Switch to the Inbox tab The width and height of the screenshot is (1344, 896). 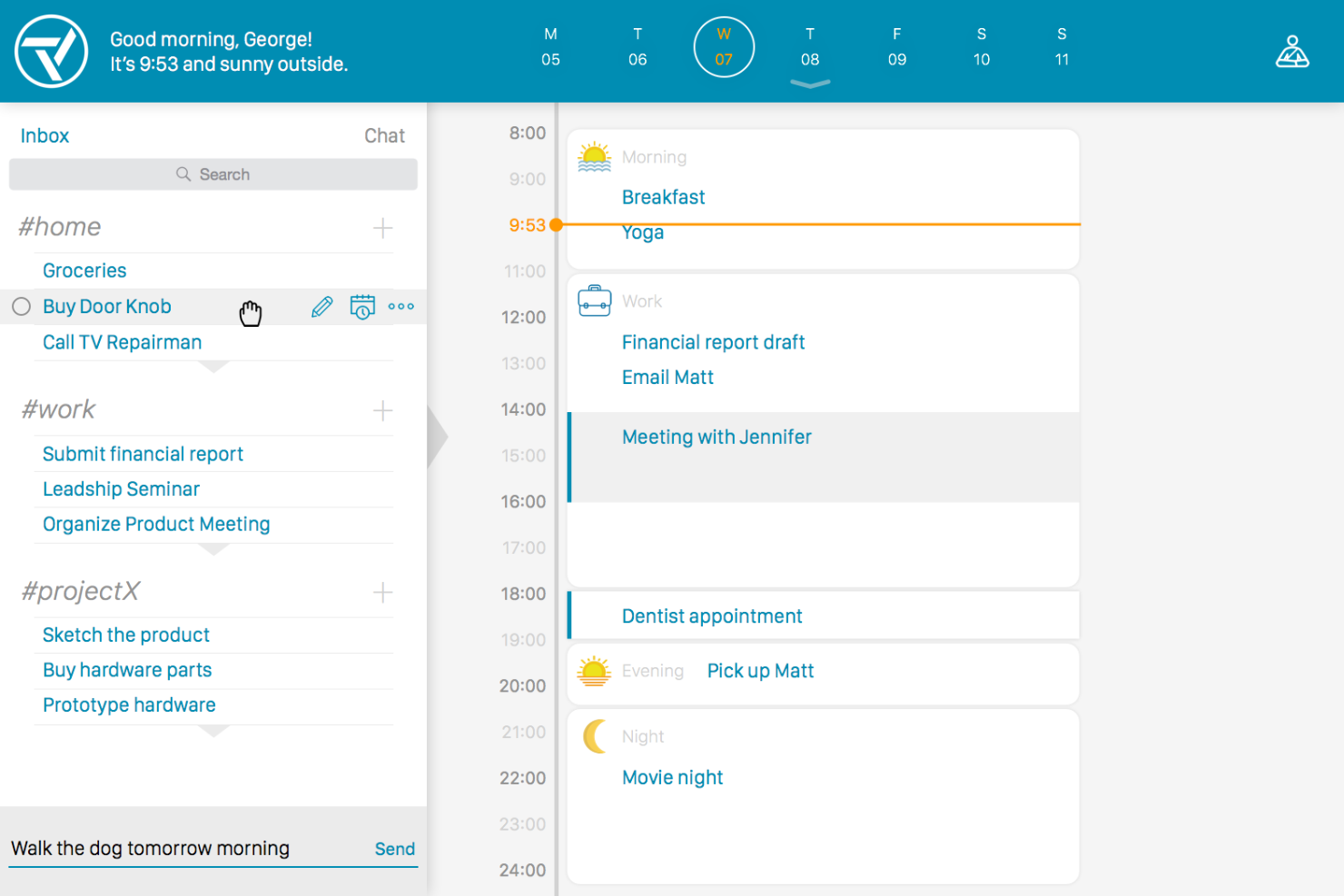tap(44, 136)
